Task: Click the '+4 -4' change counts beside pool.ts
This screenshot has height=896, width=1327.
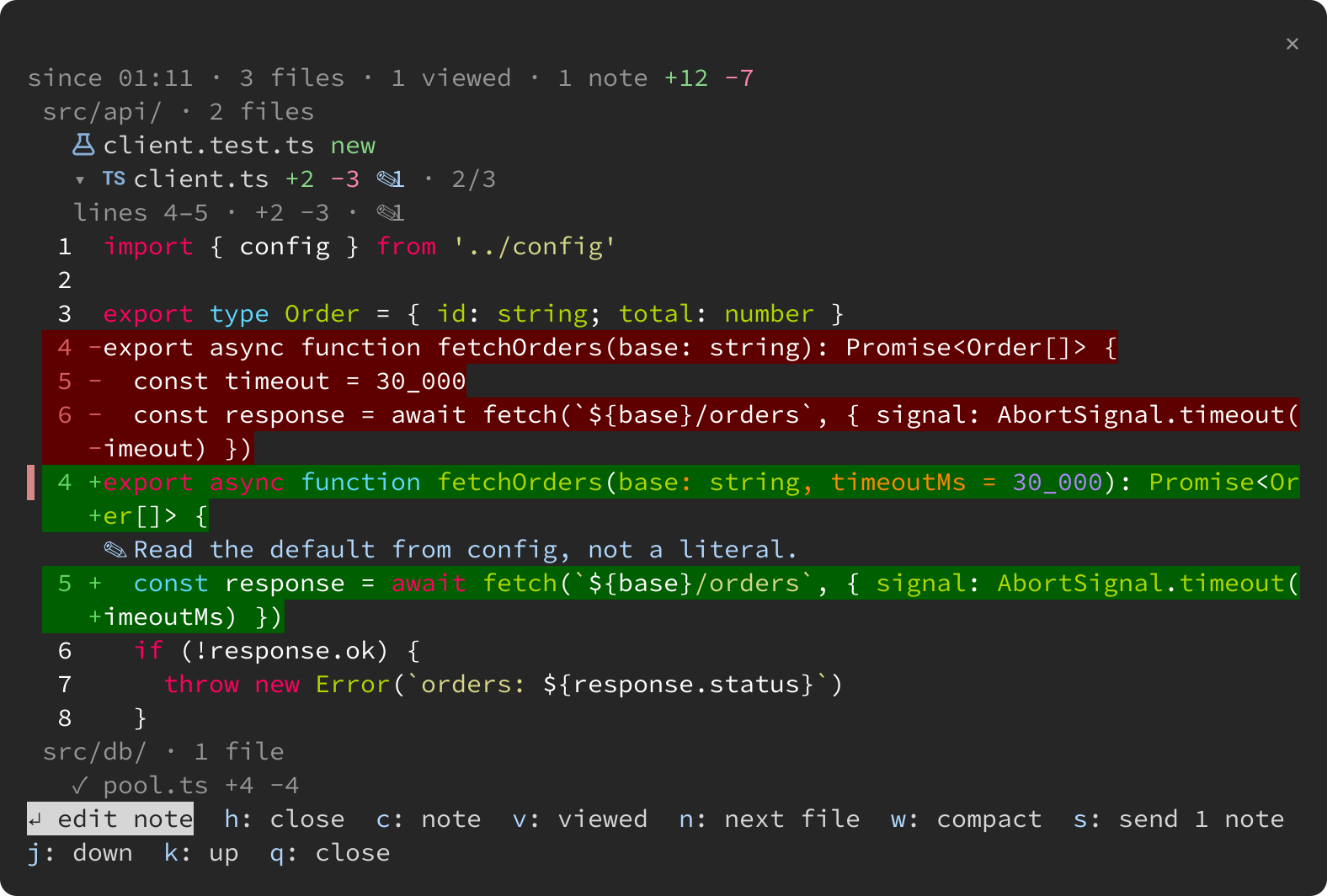Action: [x=262, y=785]
